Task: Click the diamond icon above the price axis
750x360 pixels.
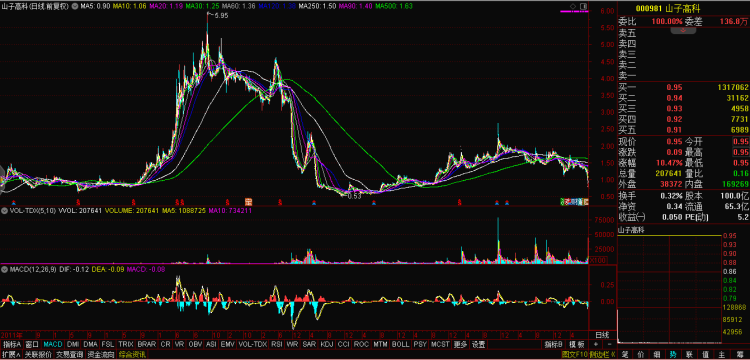Action: click(573, 6)
